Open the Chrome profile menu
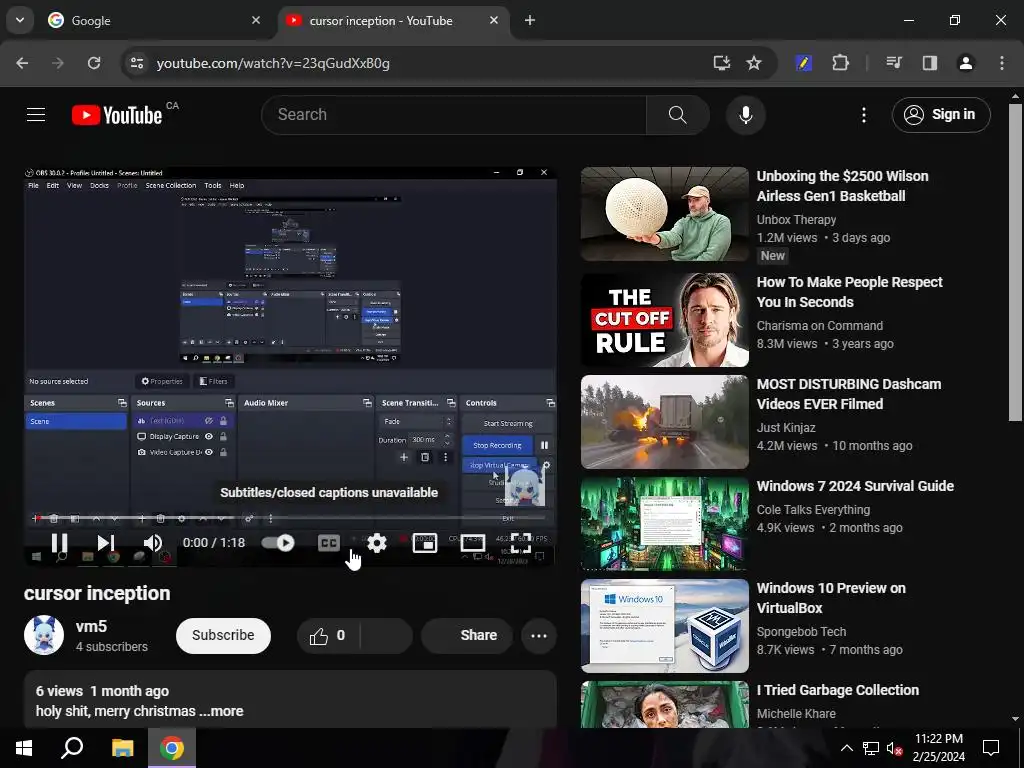This screenshot has width=1024, height=768. [965, 63]
